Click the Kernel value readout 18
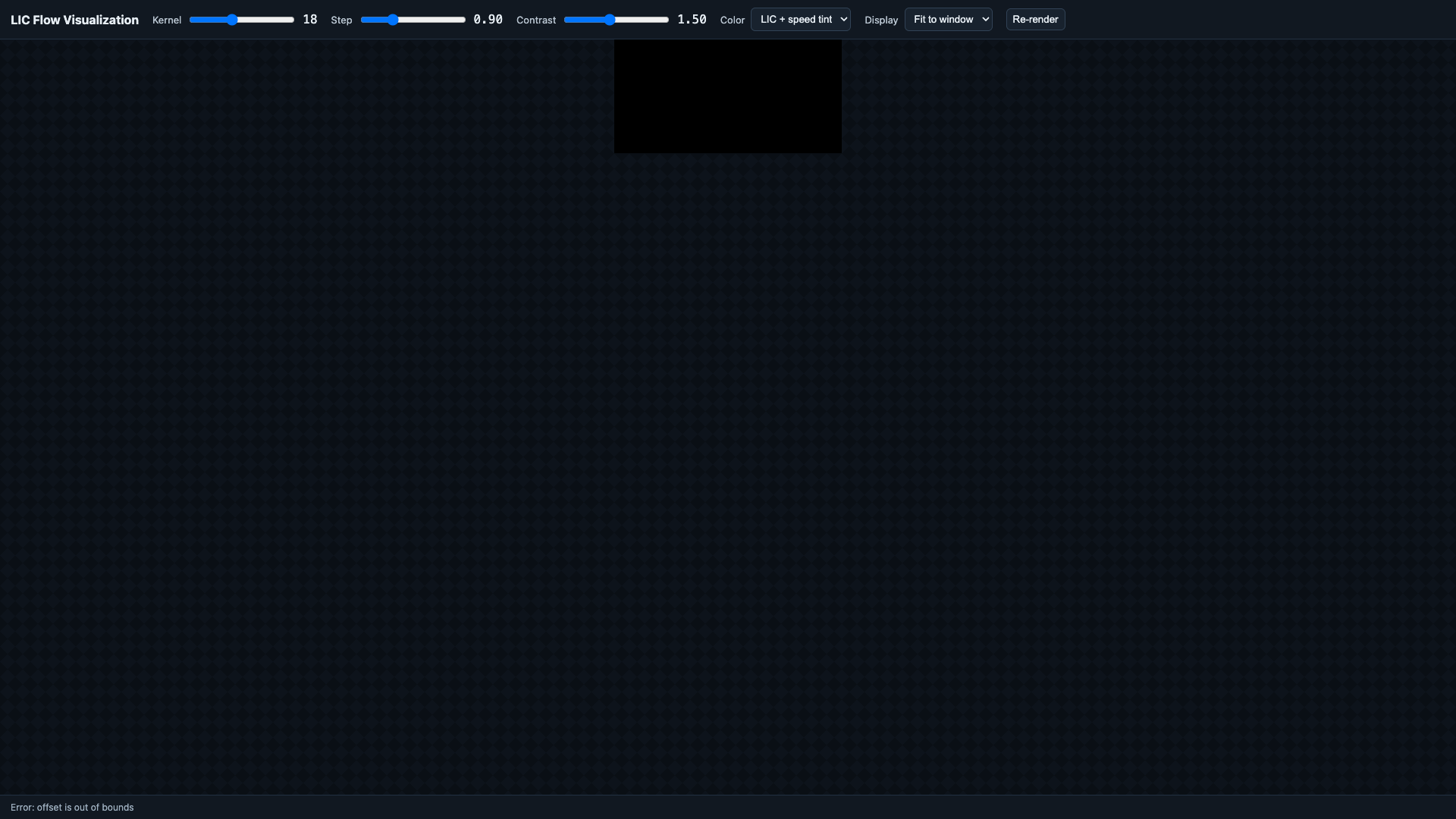 tap(310, 20)
